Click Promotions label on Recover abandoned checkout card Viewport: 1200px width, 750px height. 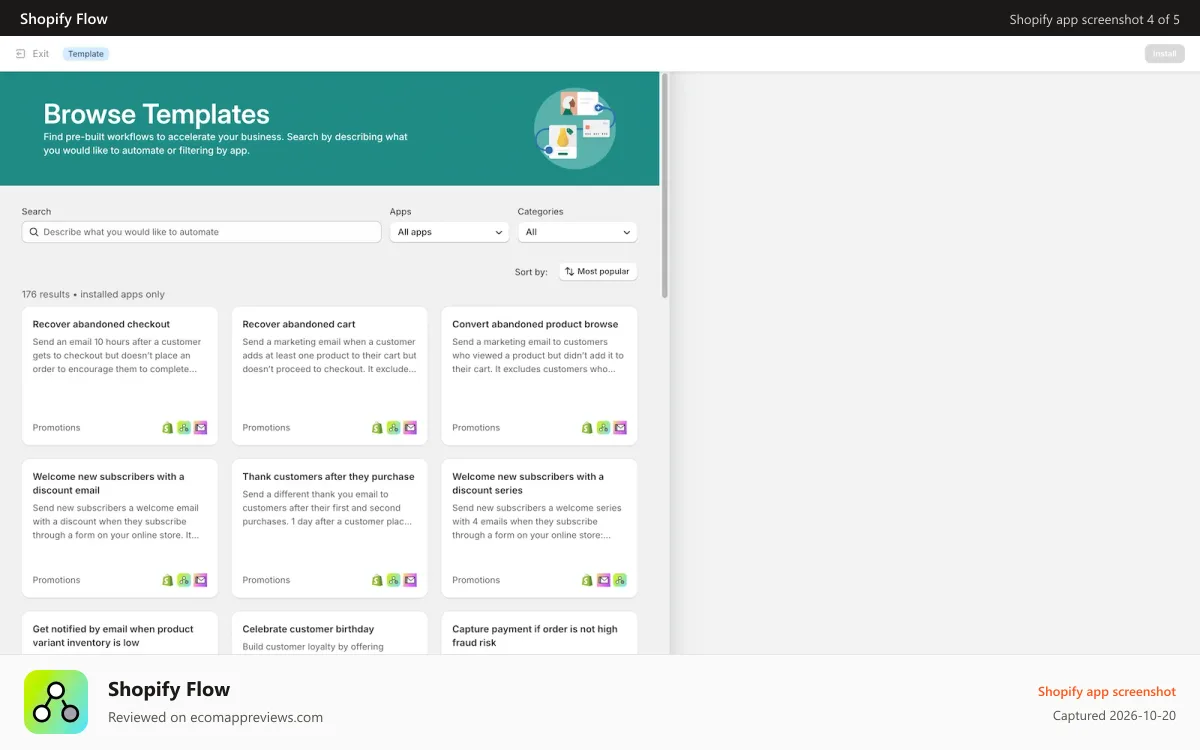pos(56,428)
